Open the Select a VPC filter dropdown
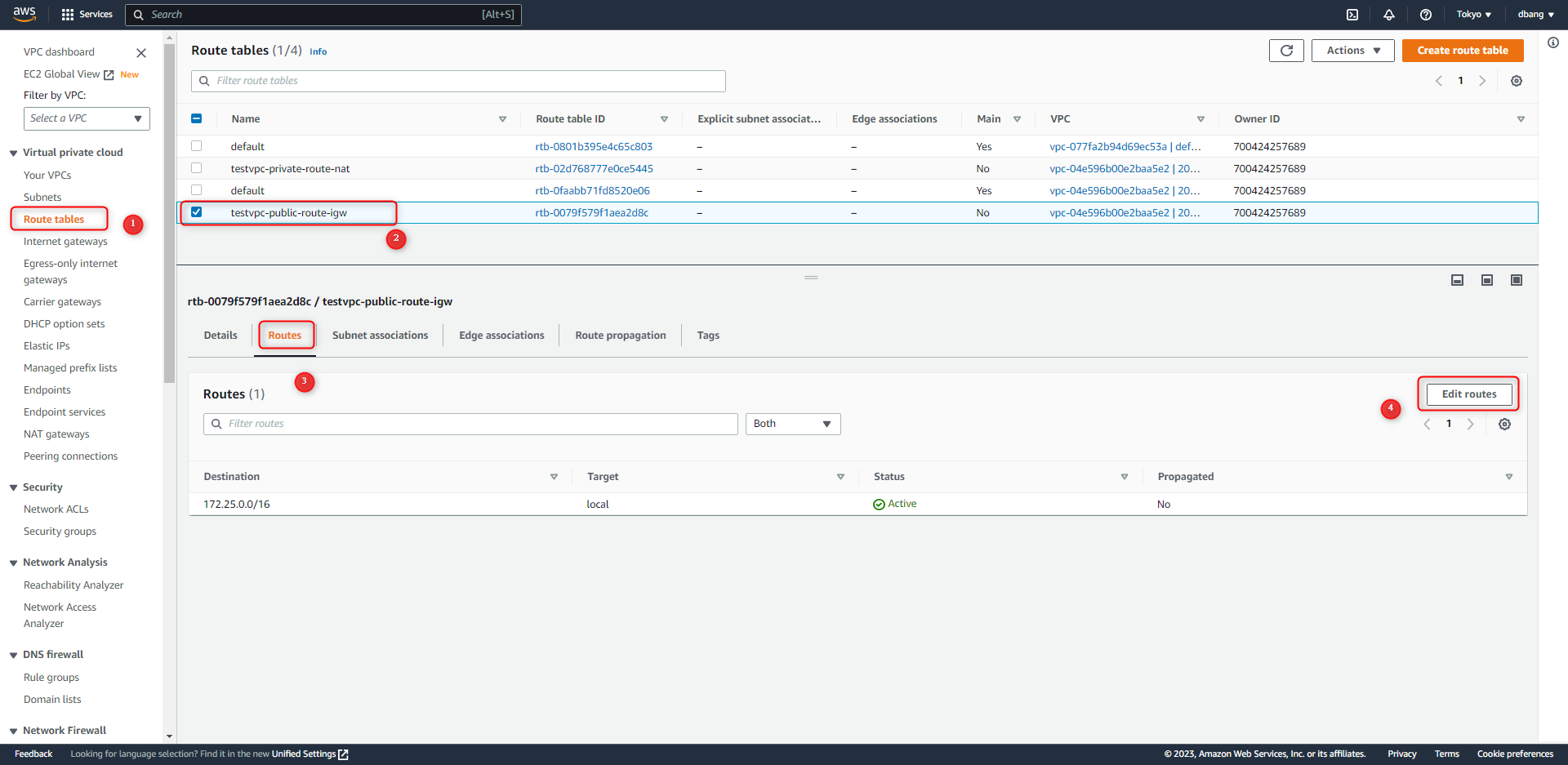 pyautogui.click(x=87, y=118)
